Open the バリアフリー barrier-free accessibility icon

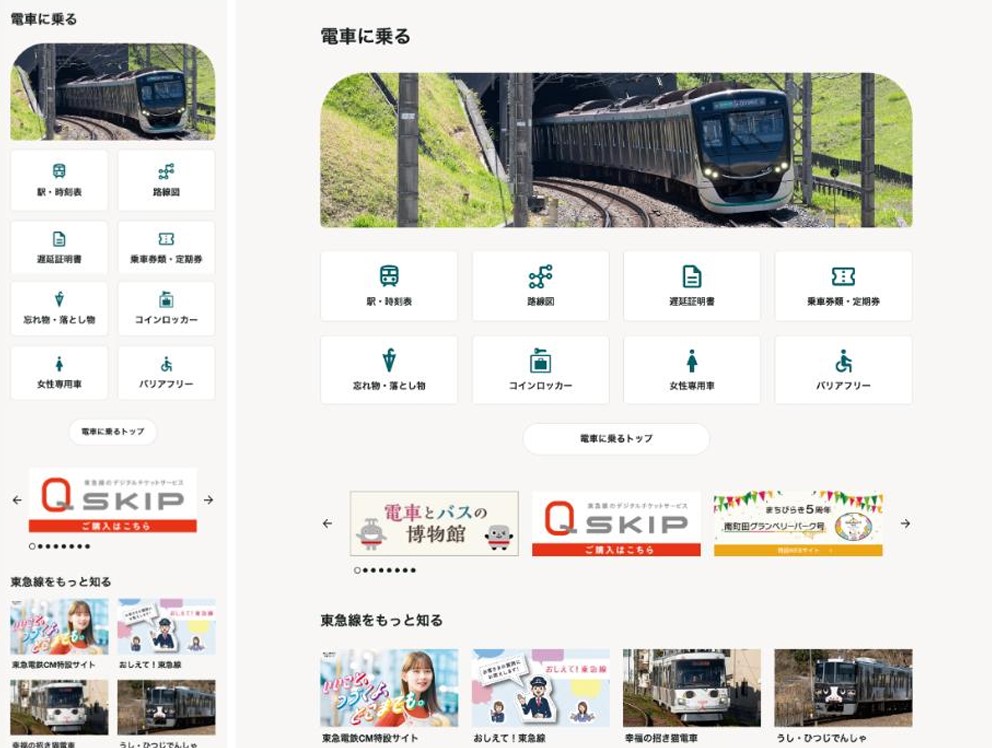845,370
